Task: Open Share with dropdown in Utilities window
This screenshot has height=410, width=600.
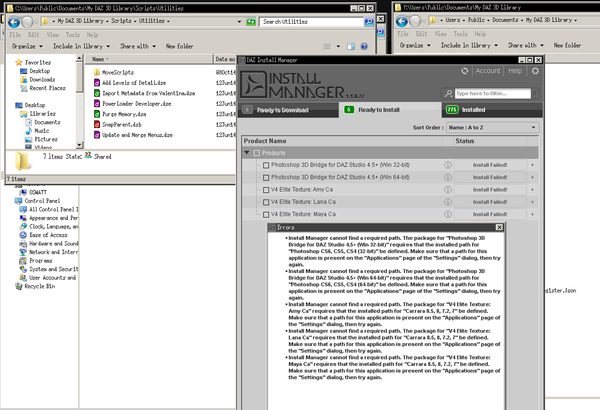Action: [138, 46]
